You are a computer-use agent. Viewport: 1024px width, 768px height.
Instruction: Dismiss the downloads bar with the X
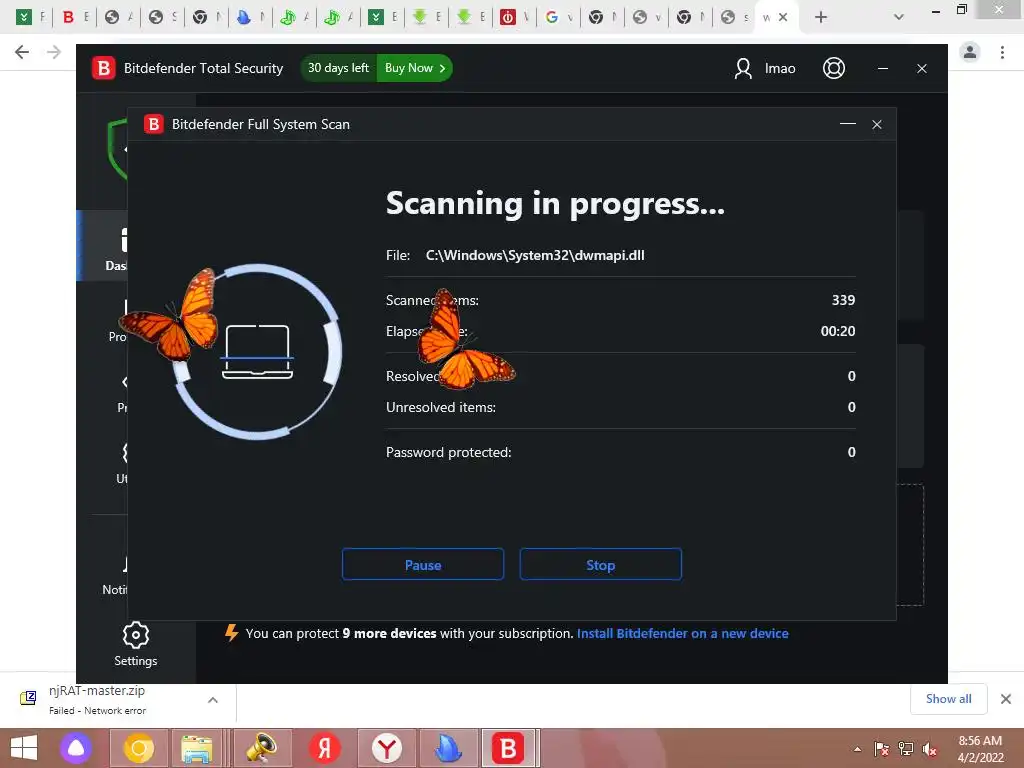click(1006, 699)
